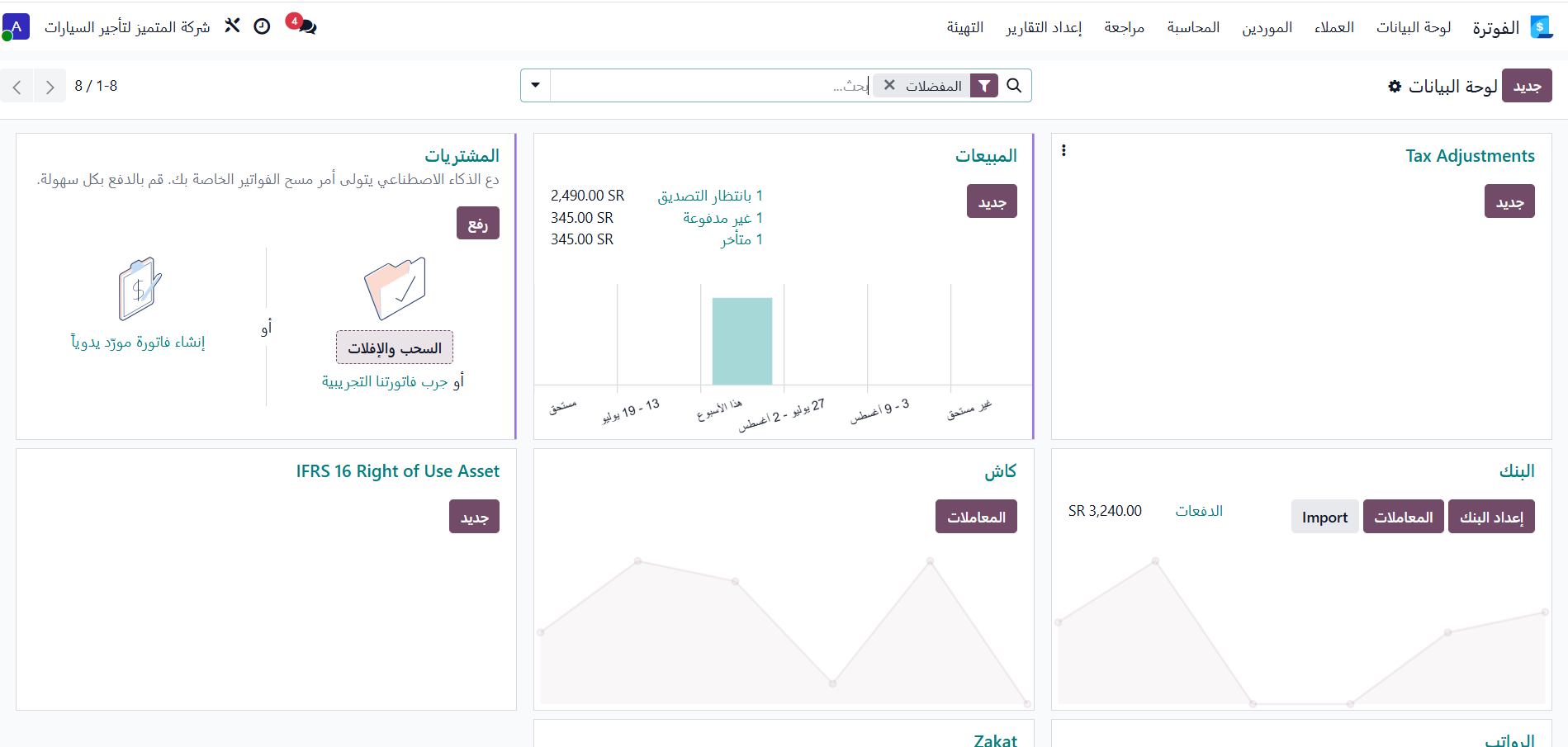Click the 1-8 / 8 pager counter
Image resolution: width=1568 pixels, height=747 pixels.
tap(96, 86)
